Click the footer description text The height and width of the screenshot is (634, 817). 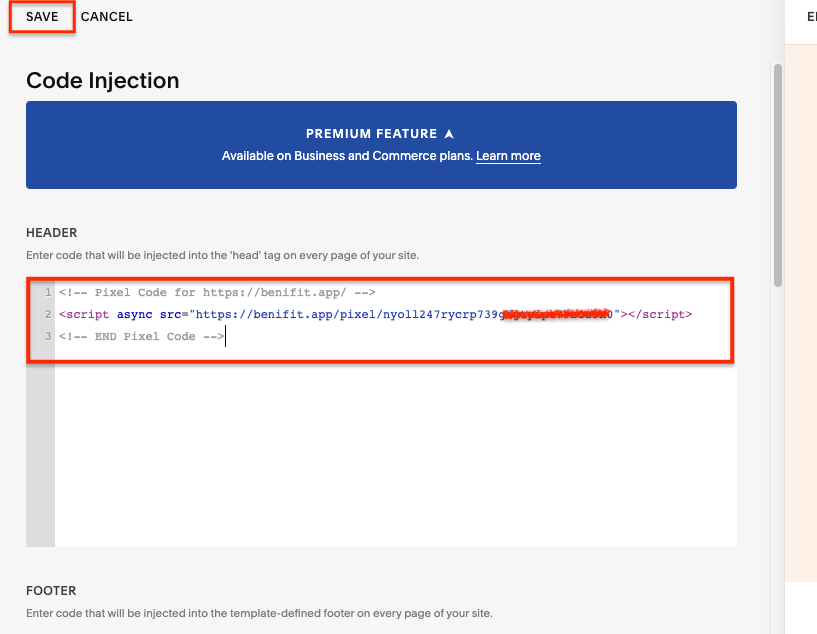[259, 613]
